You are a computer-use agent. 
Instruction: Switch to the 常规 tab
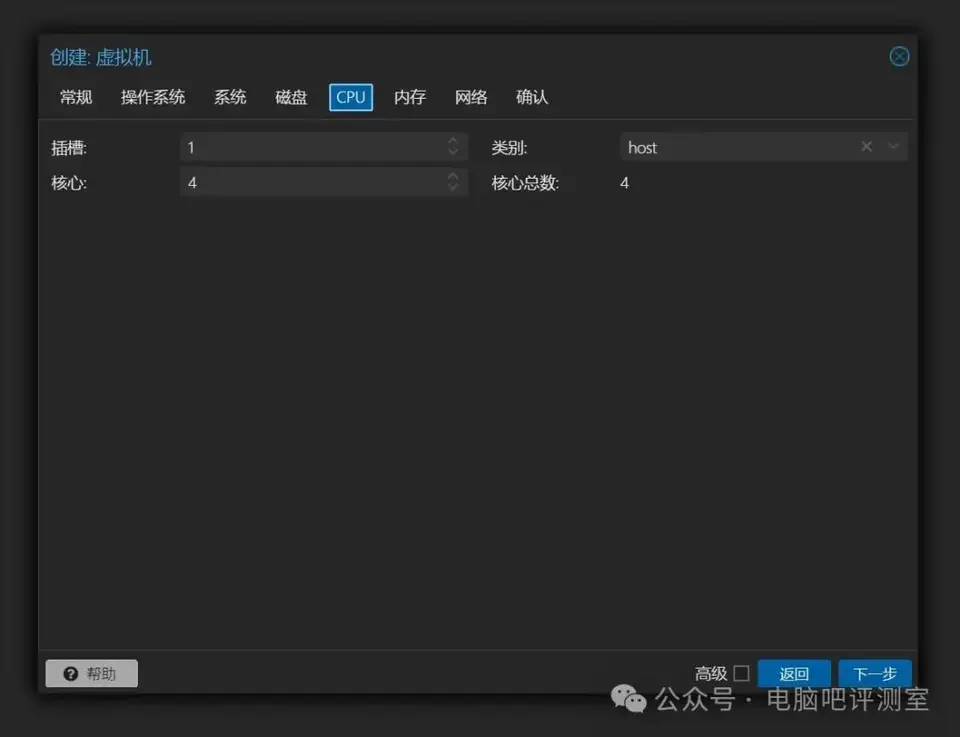click(x=76, y=97)
